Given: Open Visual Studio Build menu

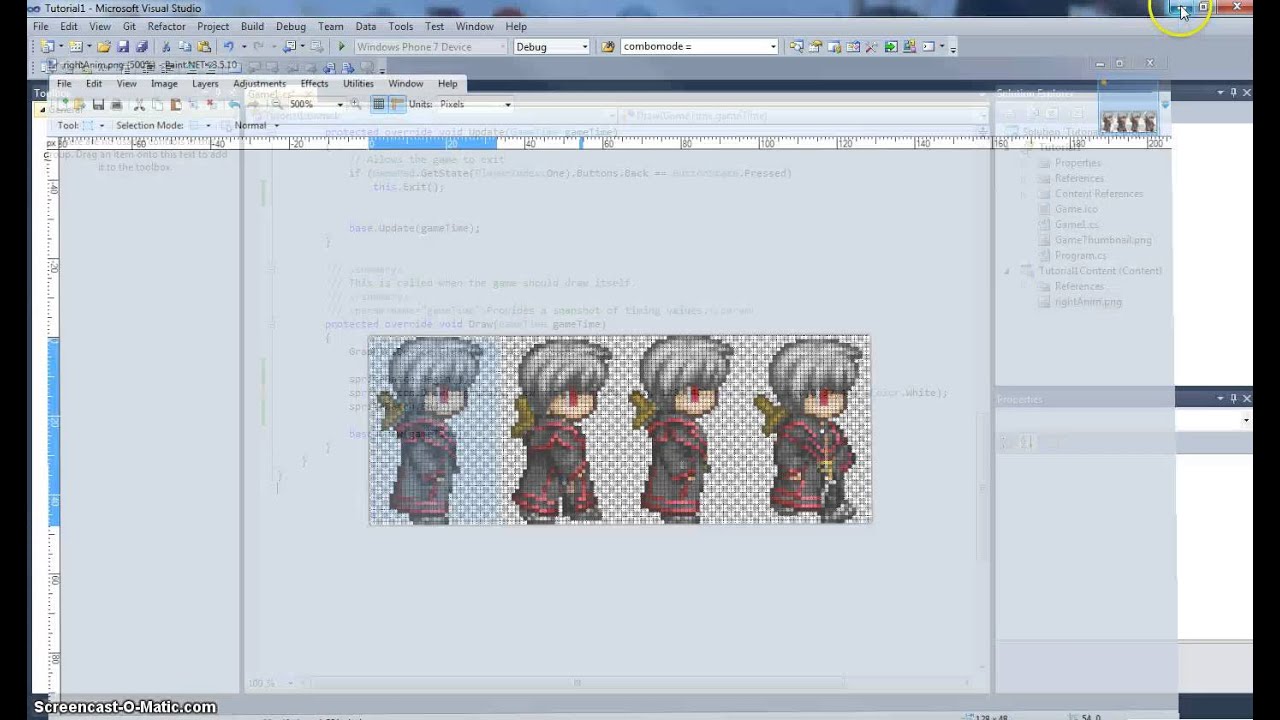Looking at the screenshot, I should click(x=252, y=26).
